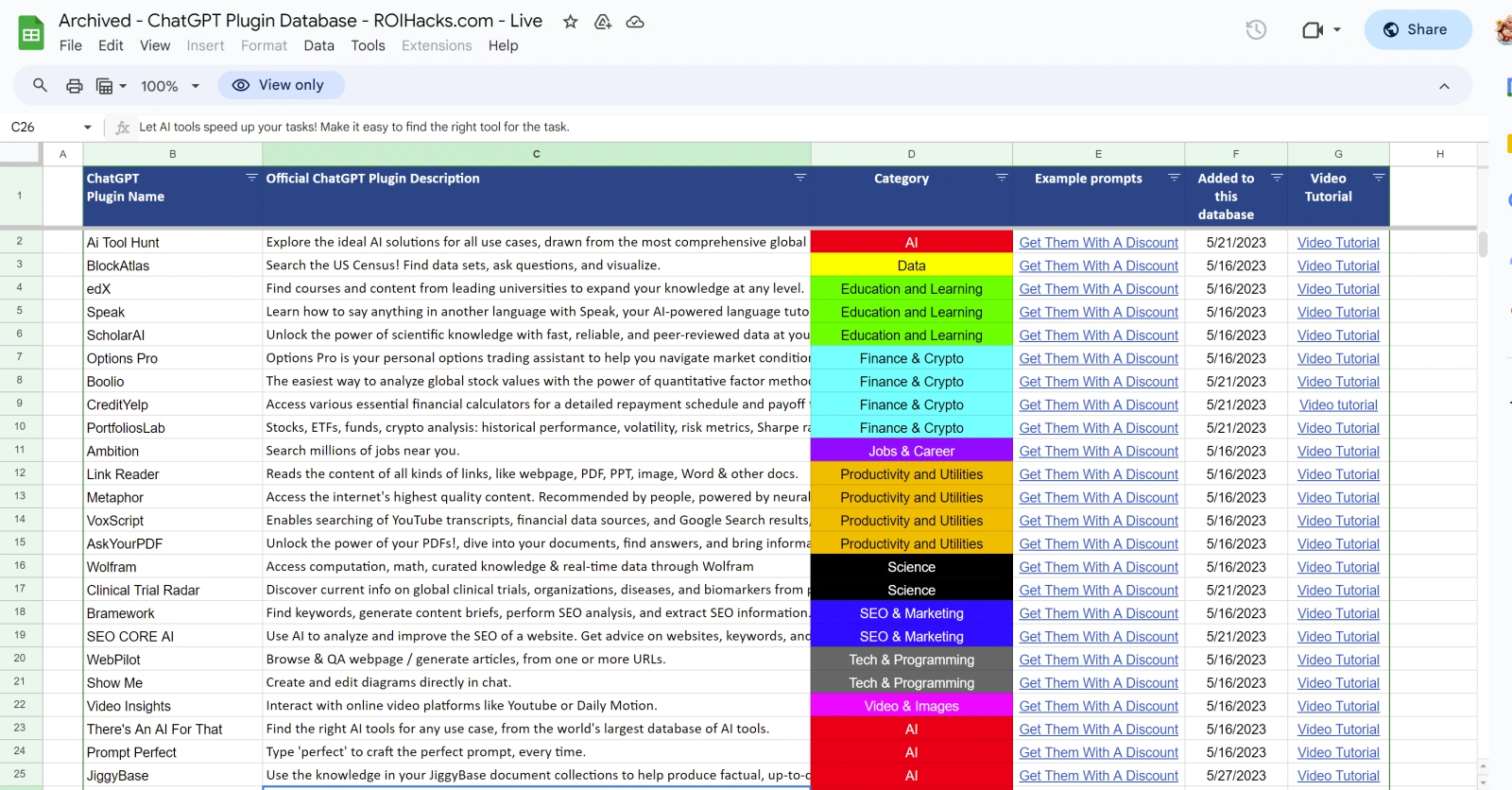Open the Plugin Name column filter
The image size is (1512, 790).
pos(251,178)
